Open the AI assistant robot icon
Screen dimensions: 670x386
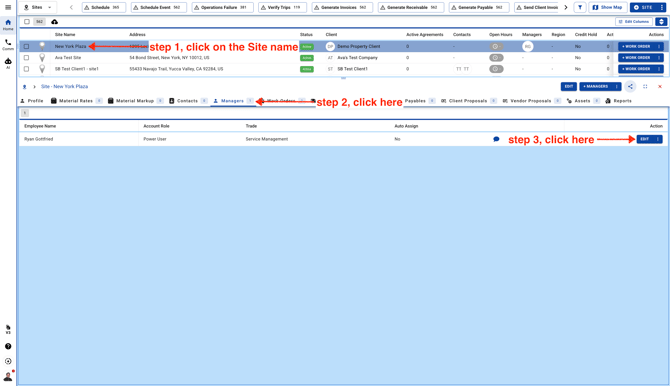8,63
